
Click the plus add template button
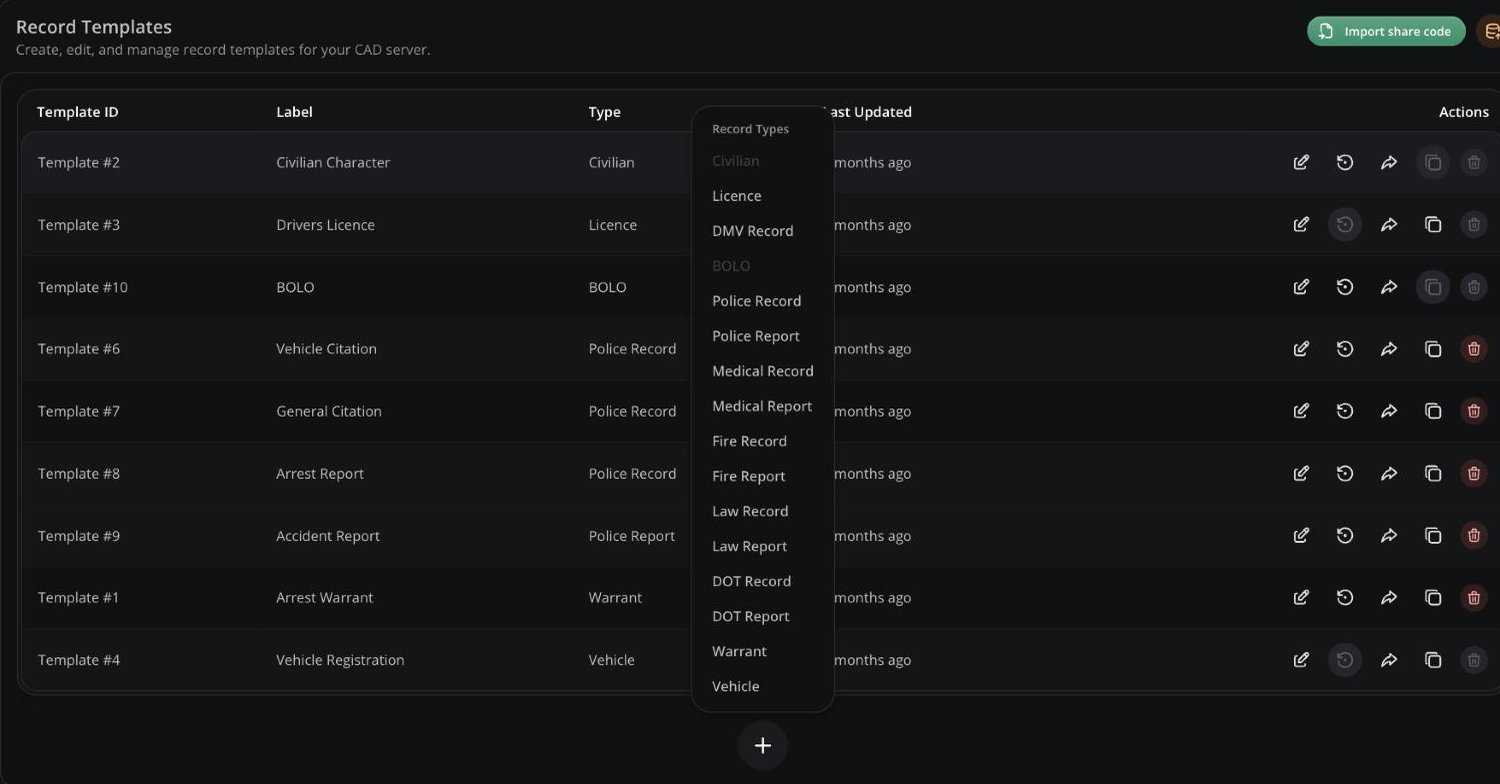click(x=763, y=745)
